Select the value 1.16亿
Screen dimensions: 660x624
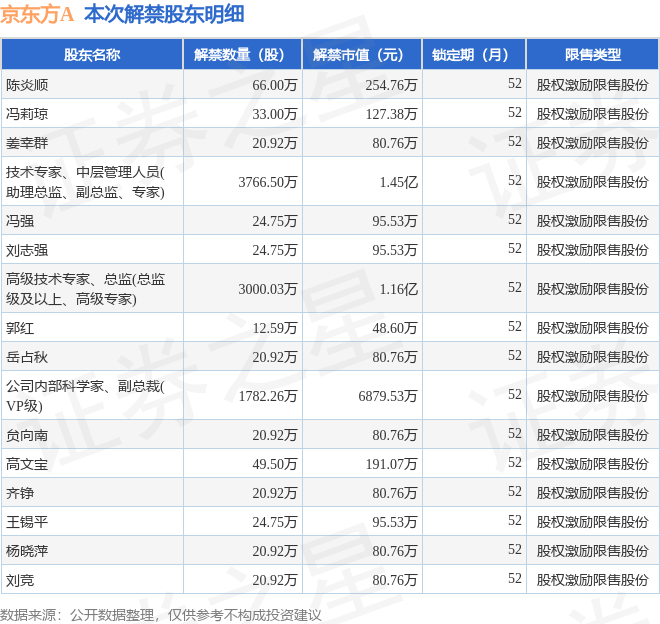point(398,289)
